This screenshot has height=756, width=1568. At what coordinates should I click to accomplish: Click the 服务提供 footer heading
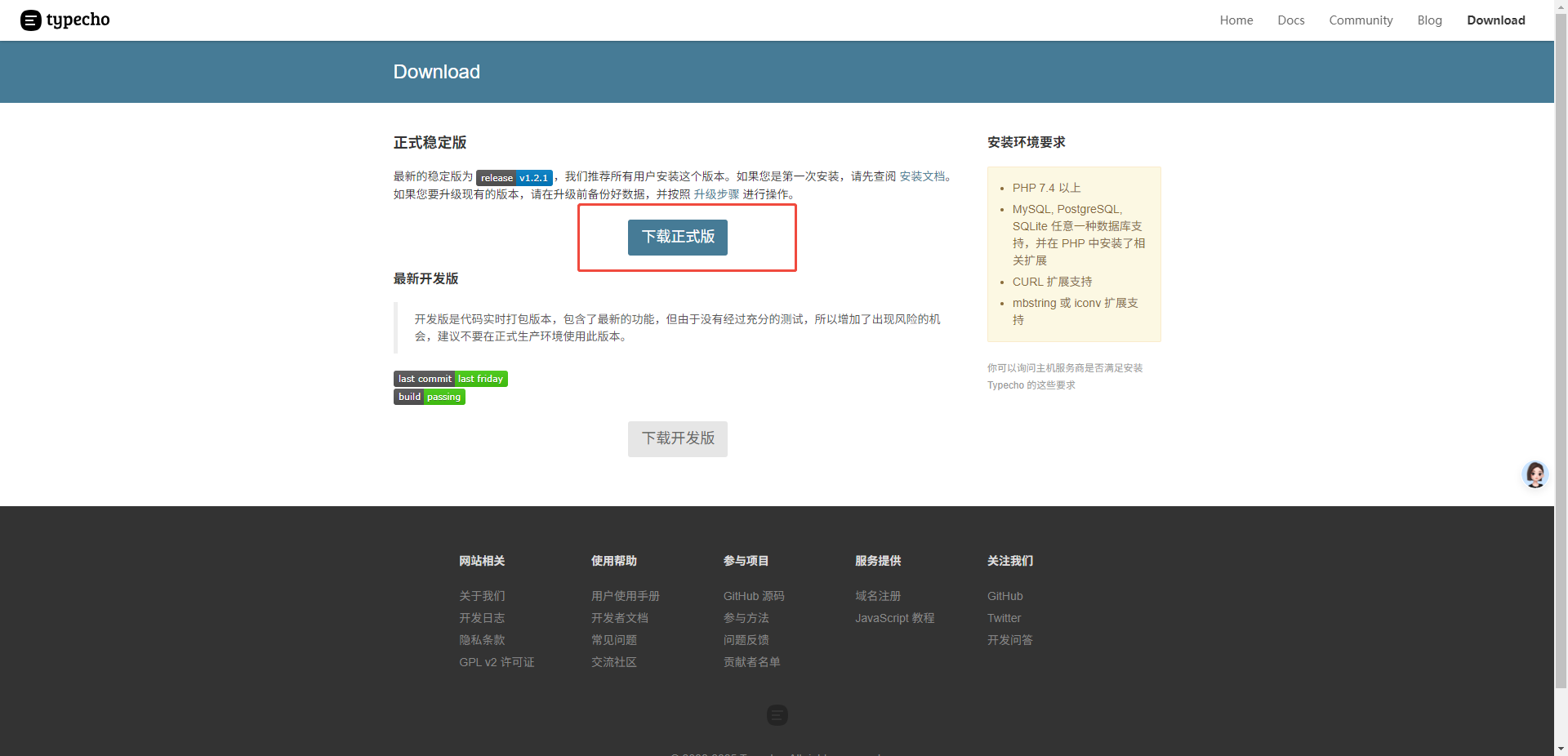pyautogui.click(x=878, y=561)
